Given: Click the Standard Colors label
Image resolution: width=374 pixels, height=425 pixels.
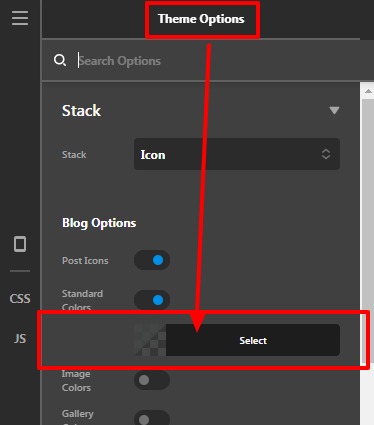Looking at the screenshot, I should (x=82, y=300).
